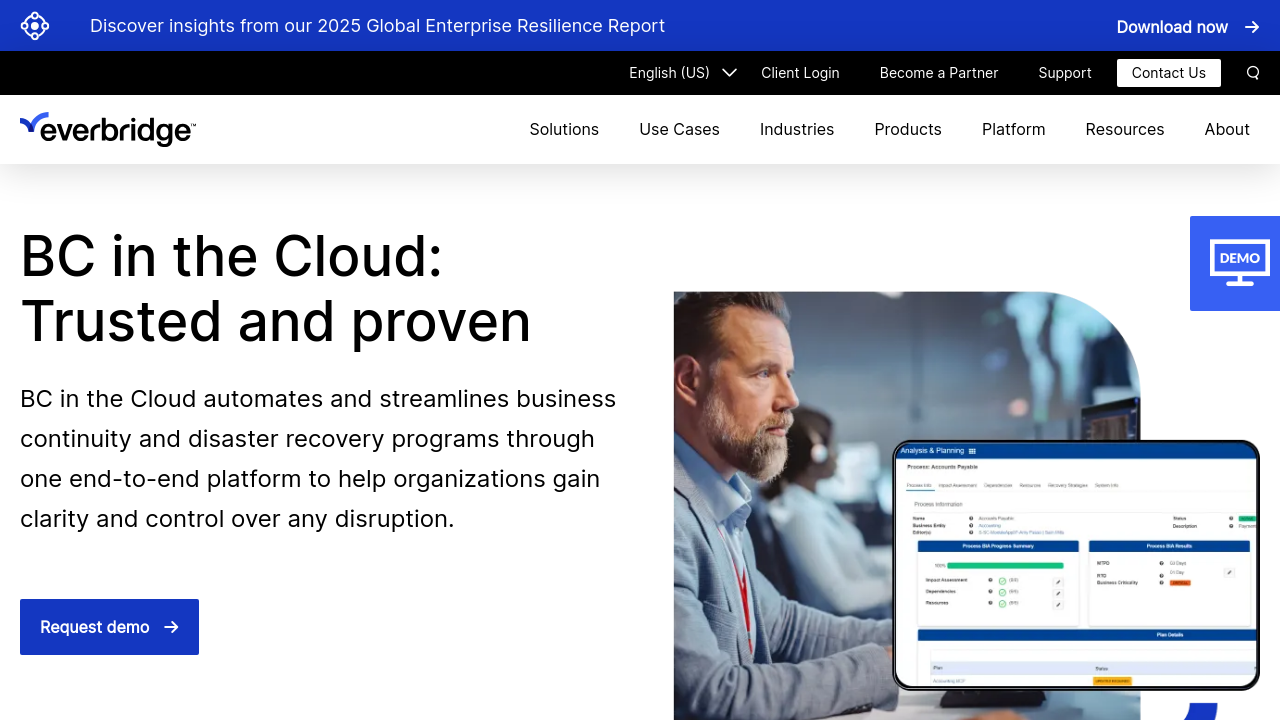
Task: Follow the Become a Partner link
Action: point(938,73)
